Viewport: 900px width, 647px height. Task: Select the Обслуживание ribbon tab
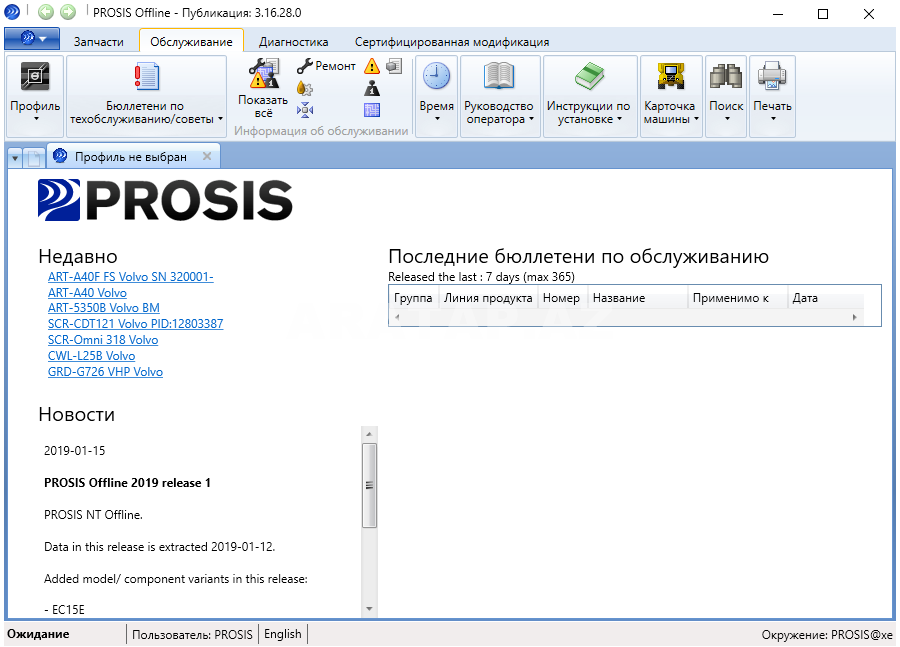(191, 42)
